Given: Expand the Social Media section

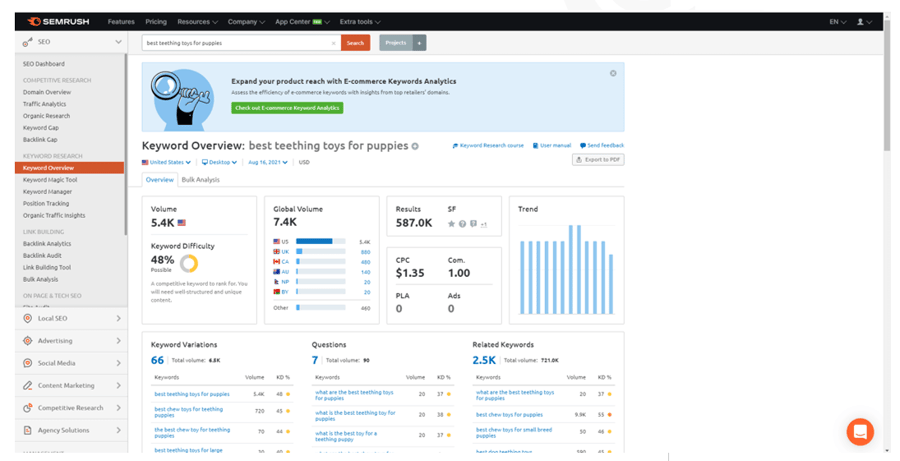Looking at the screenshot, I should tap(118, 363).
